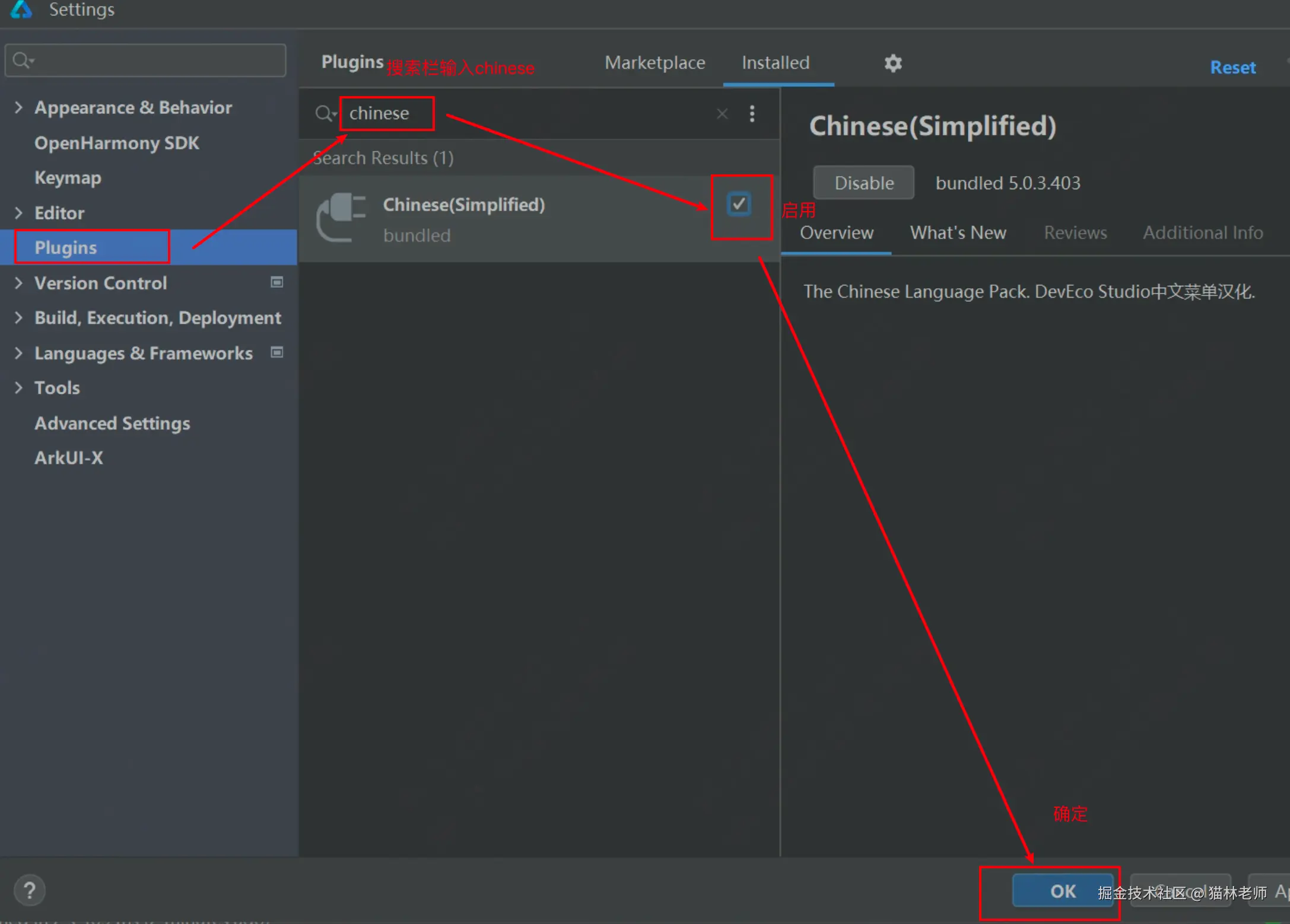The height and width of the screenshot is (924, 1290).
Task: Switch to the Marketplace tab
Action: (654, 63)
